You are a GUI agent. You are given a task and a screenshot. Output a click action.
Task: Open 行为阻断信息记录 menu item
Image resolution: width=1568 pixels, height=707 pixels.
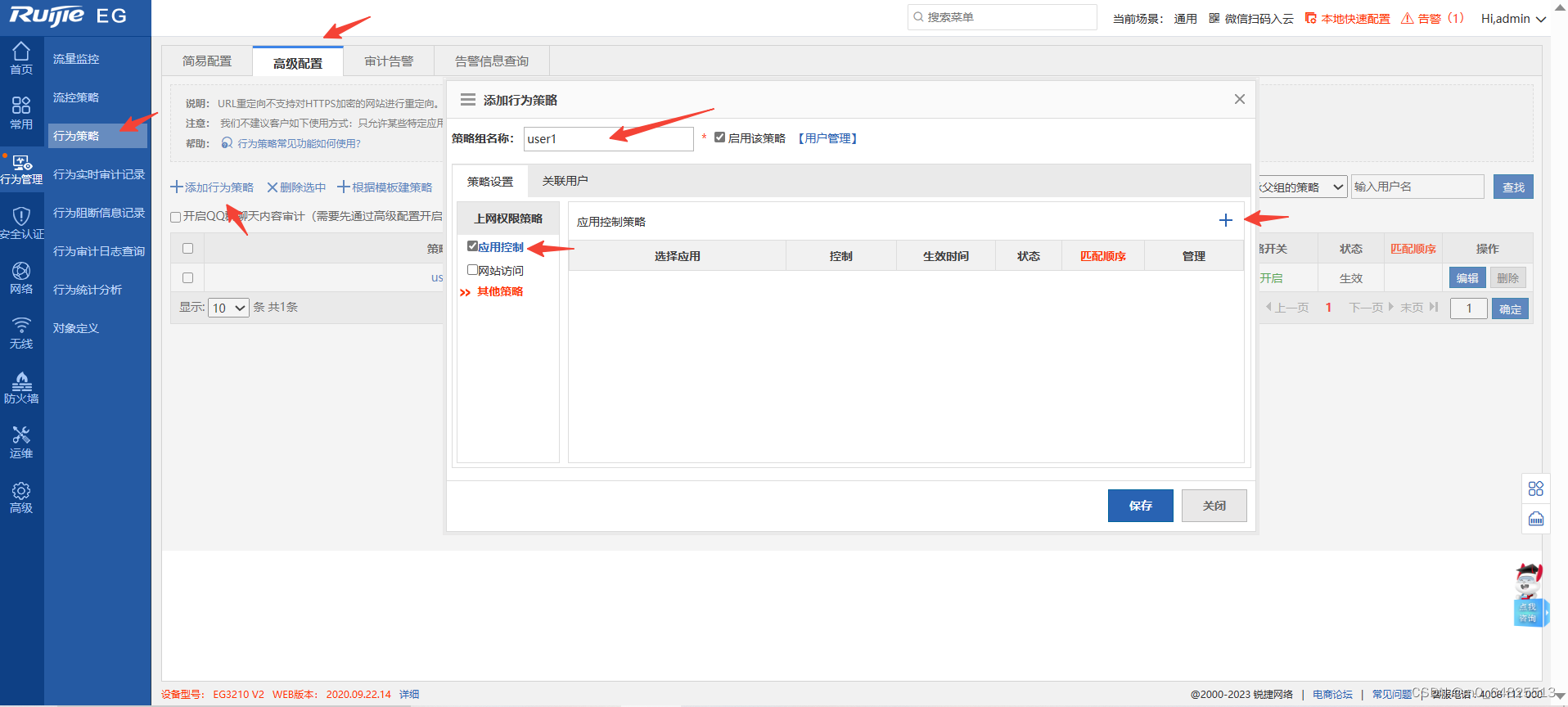coord(98,213)
